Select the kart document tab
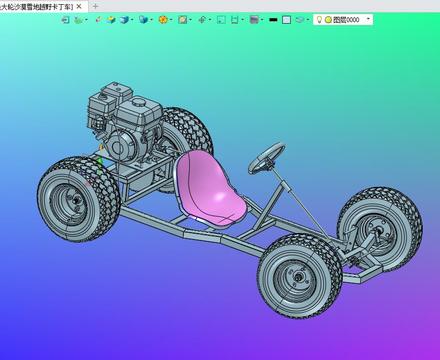Image resolution: width=440 pixels, height=360 pixels. tap(37, 7)
